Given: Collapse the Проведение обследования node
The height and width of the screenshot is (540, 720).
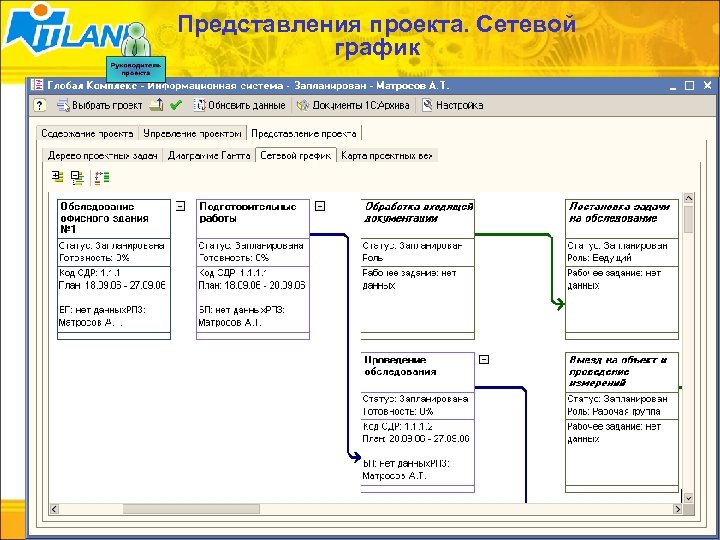Looking at the screenshot, I should tap(484, 360).
